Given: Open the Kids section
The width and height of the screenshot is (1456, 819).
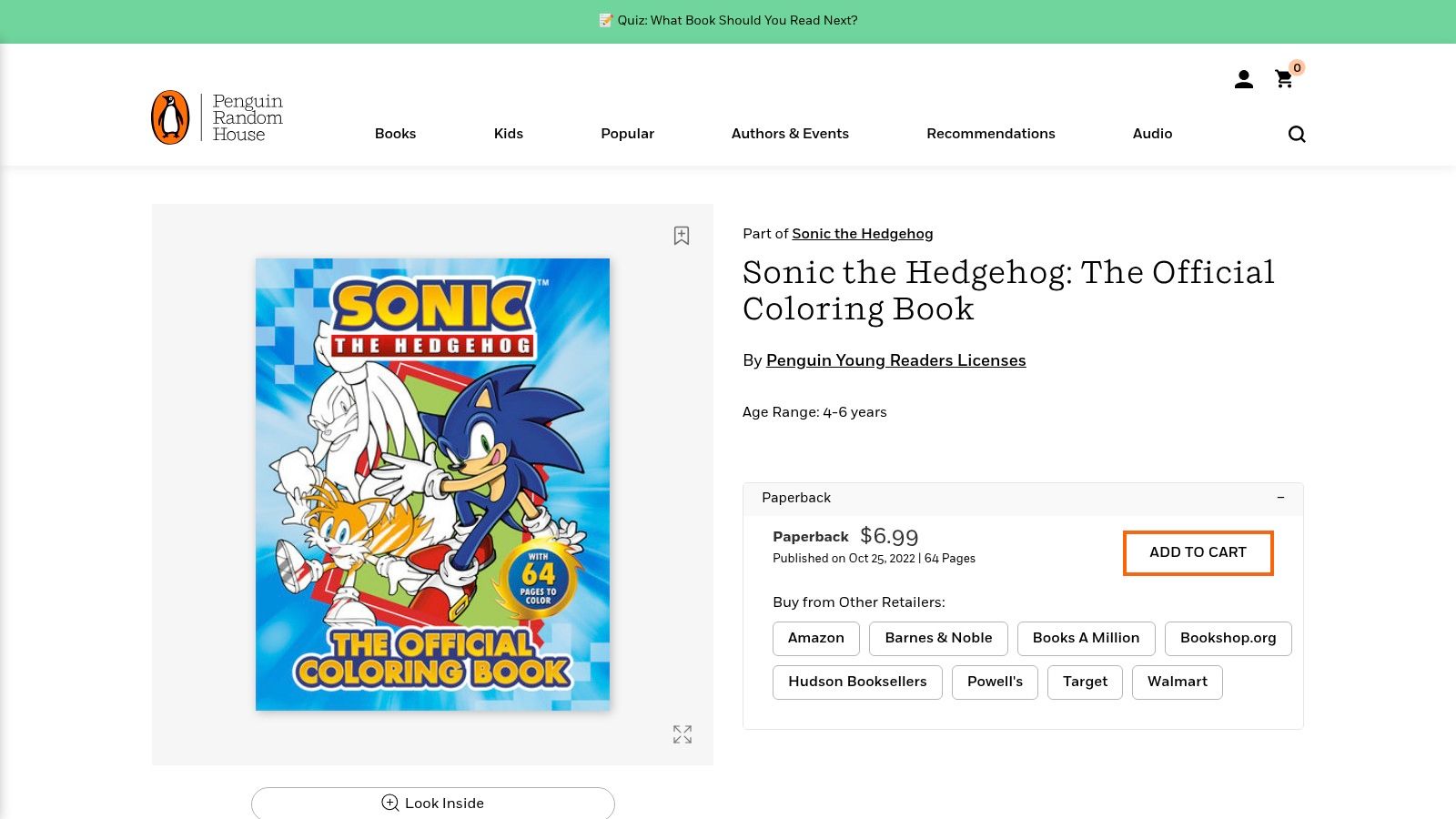Looking at the screenshot, I should [x=508, y=134].
